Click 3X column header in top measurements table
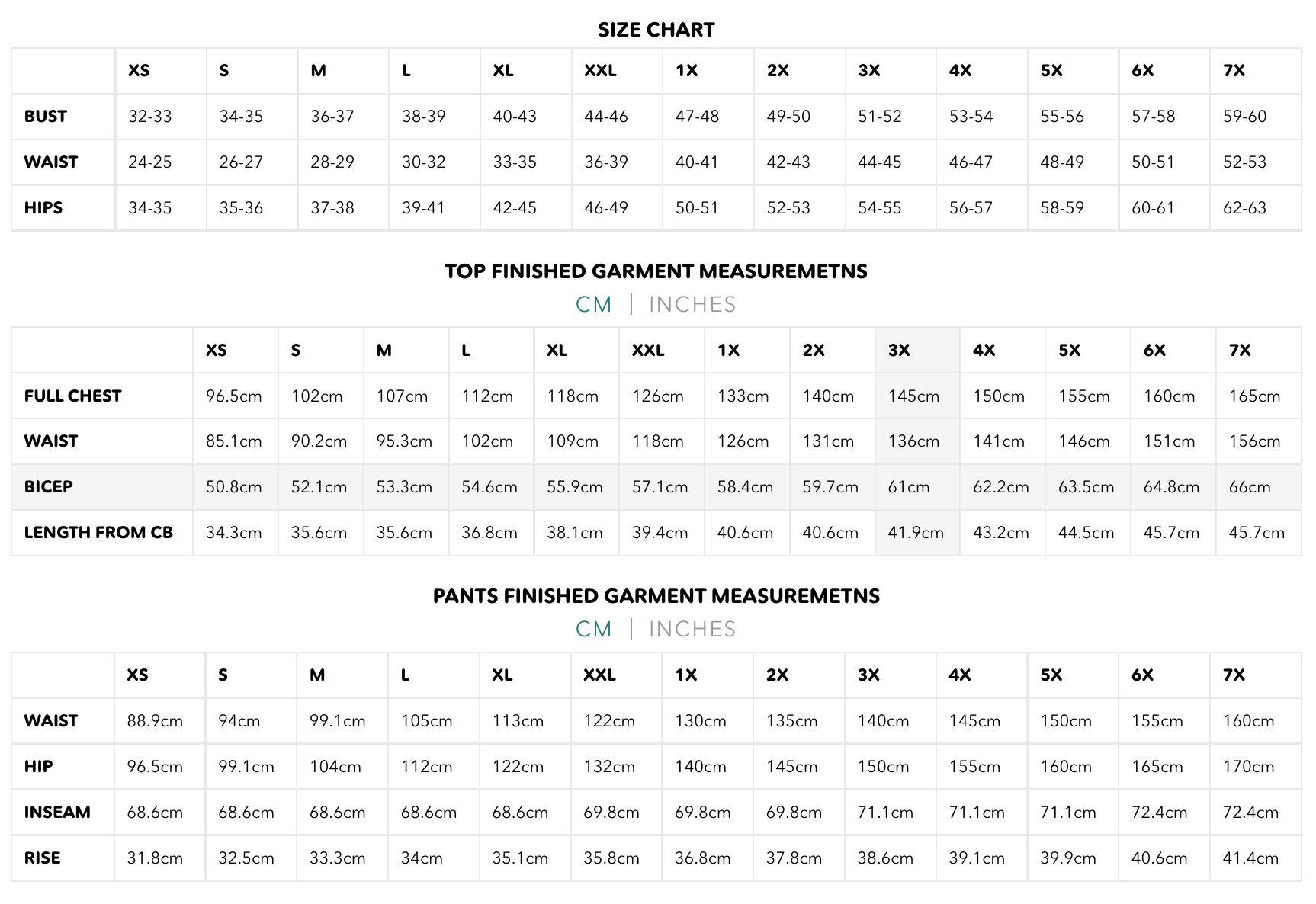1316x904 pixels. click(x=899, y=350)
